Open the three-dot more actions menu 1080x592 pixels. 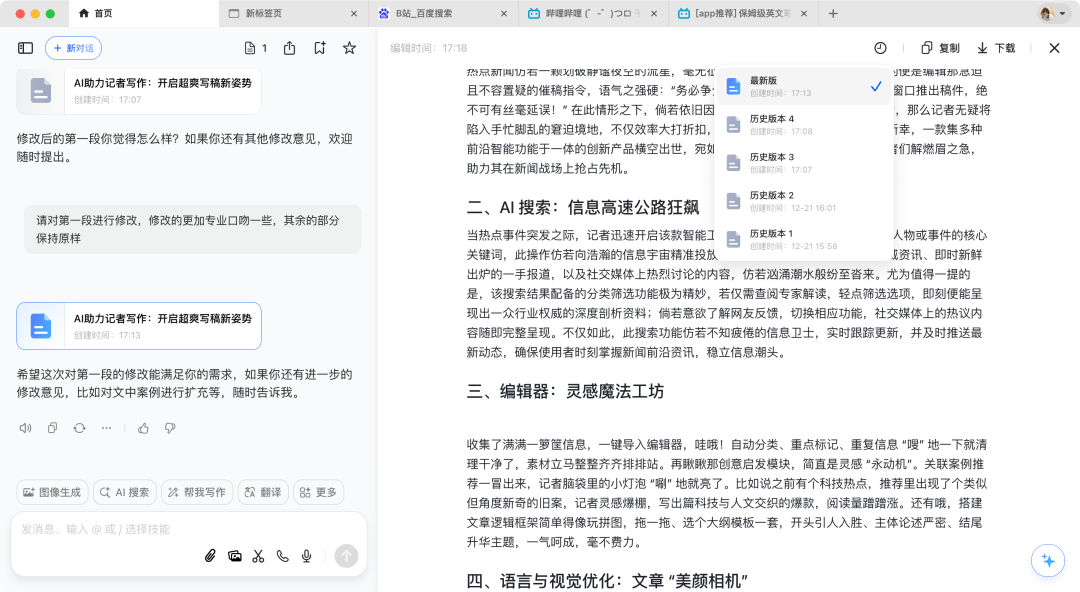107,427
